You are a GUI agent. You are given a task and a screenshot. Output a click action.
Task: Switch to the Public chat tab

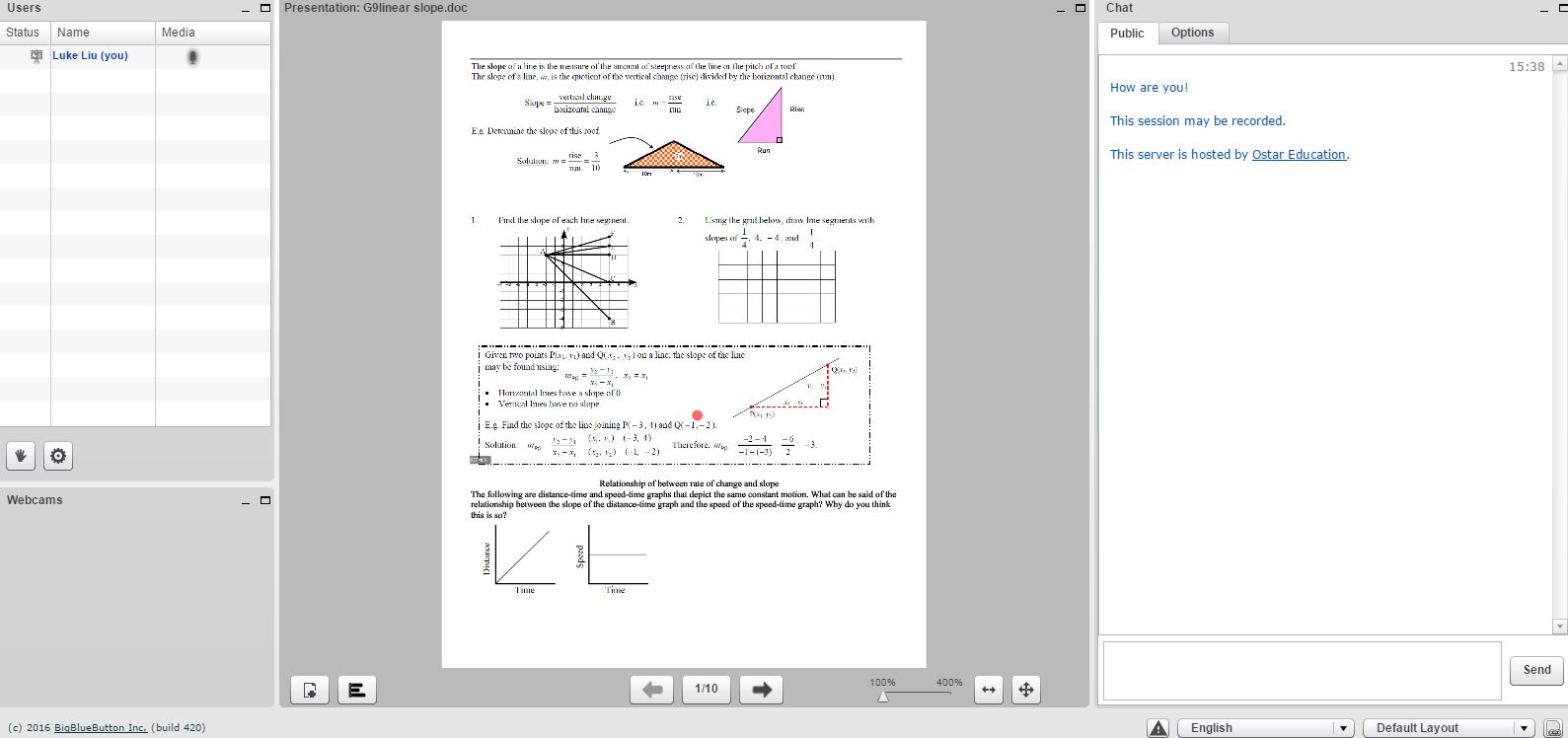(1127, 33)
